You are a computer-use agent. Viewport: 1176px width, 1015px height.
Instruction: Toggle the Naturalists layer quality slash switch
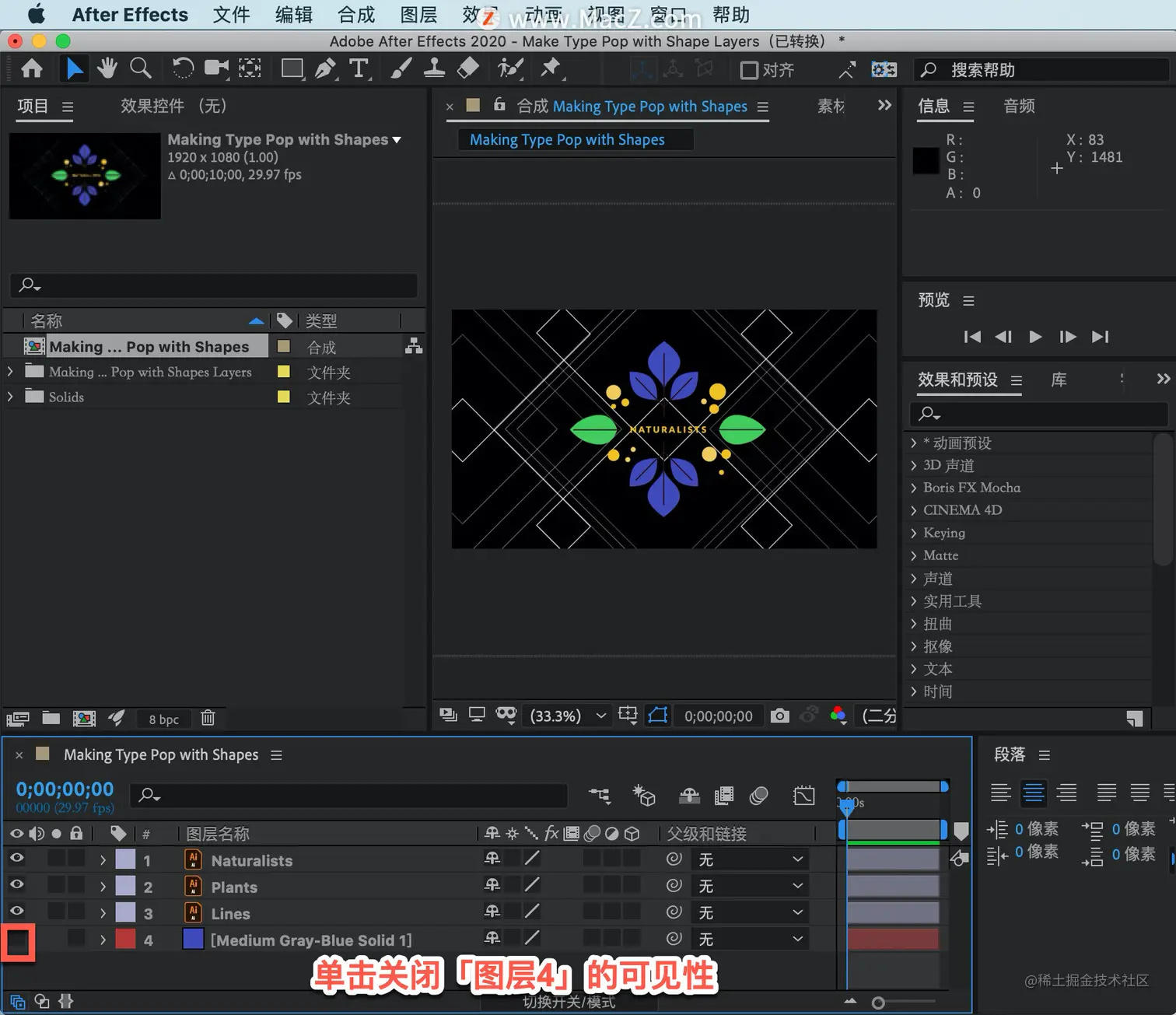532,858
